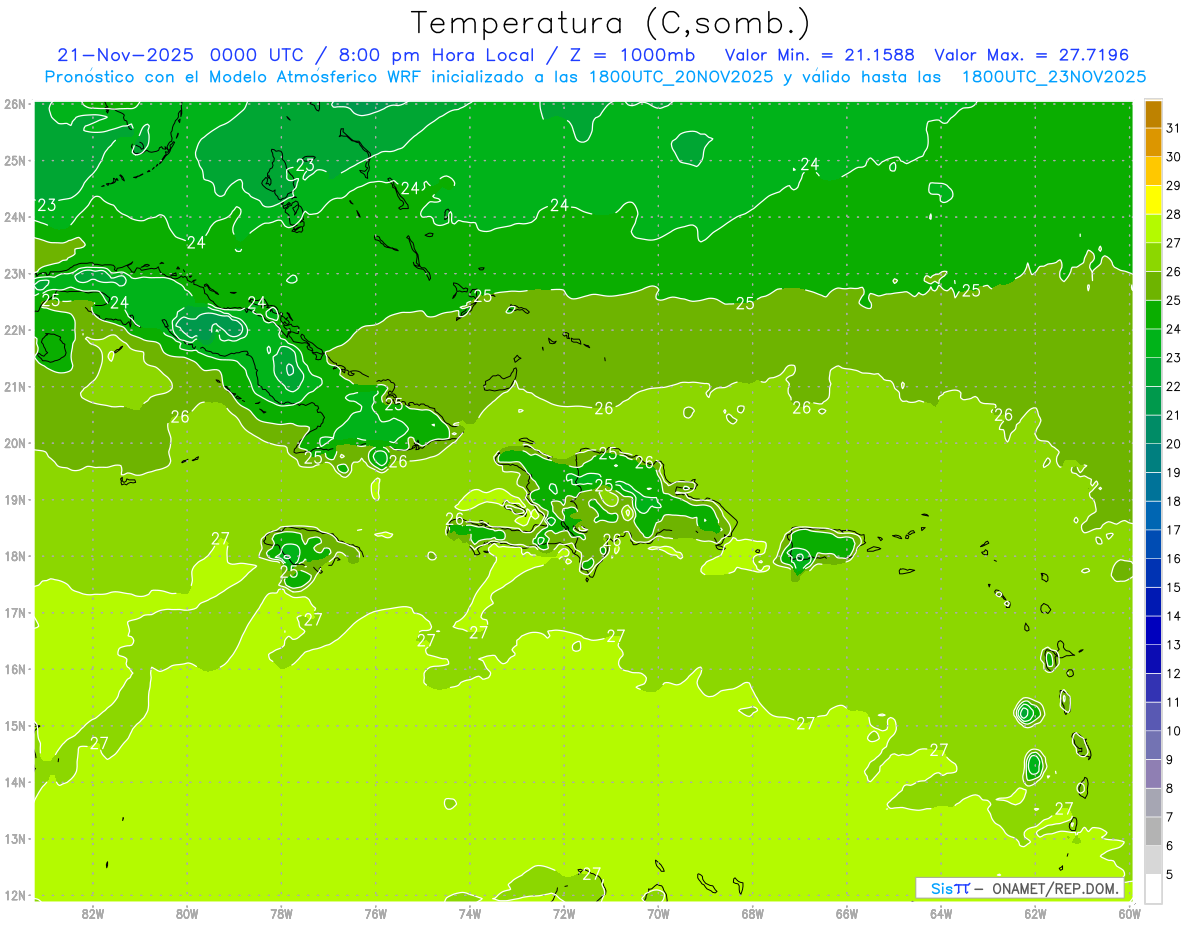Viewport: 1200px width, 927px height.
Task: Click the lime swatch between 27 and 28
Action: [x=1154, y=229]
